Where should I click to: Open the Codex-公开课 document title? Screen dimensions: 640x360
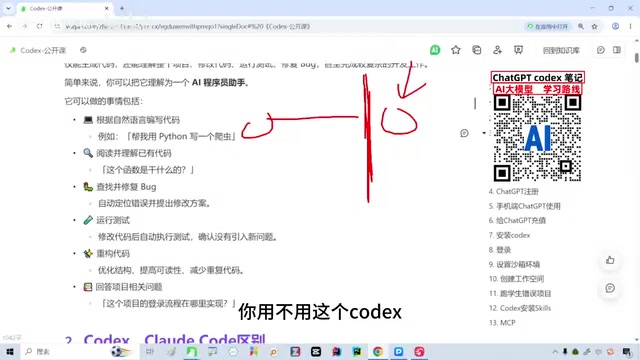43,51
